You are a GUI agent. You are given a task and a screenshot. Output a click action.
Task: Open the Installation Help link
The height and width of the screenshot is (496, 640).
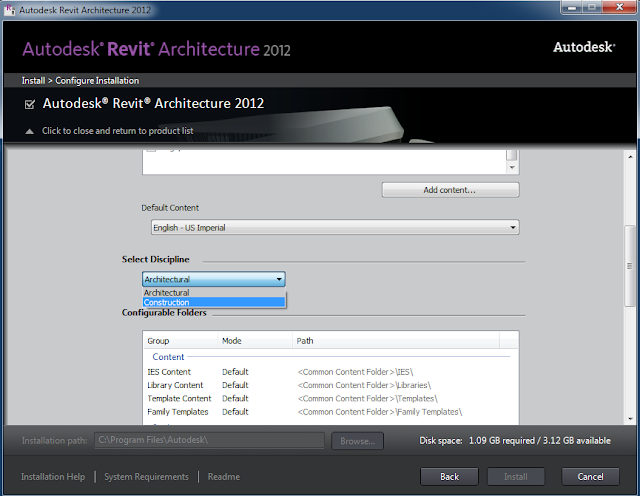[x=53, y=477]
